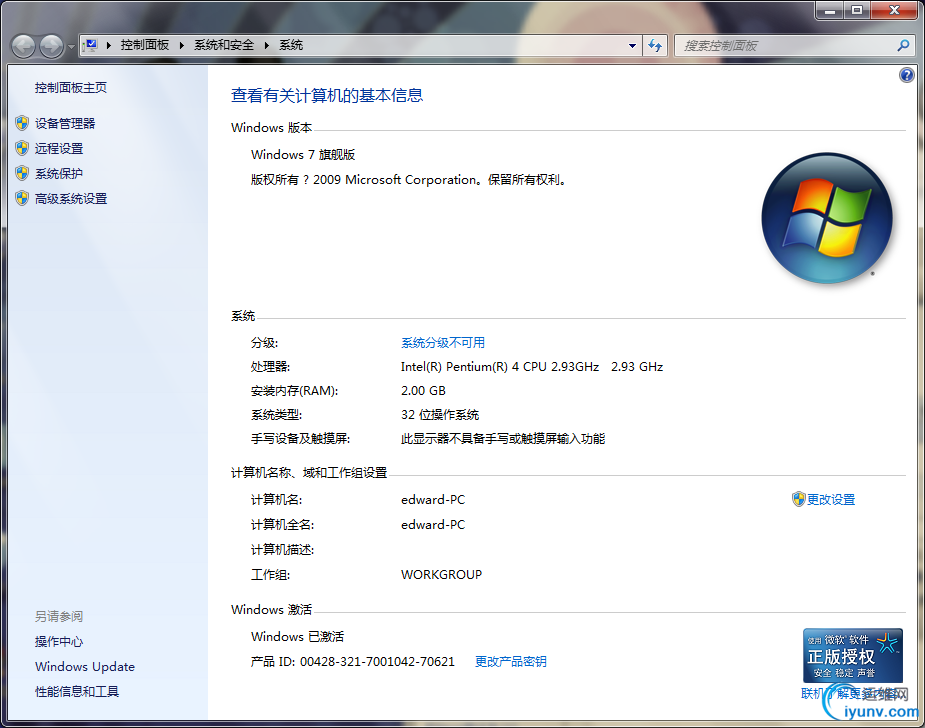The image size is (925, 728).
Task: Click the Windows flag logo image
Action: coord(827,218)
